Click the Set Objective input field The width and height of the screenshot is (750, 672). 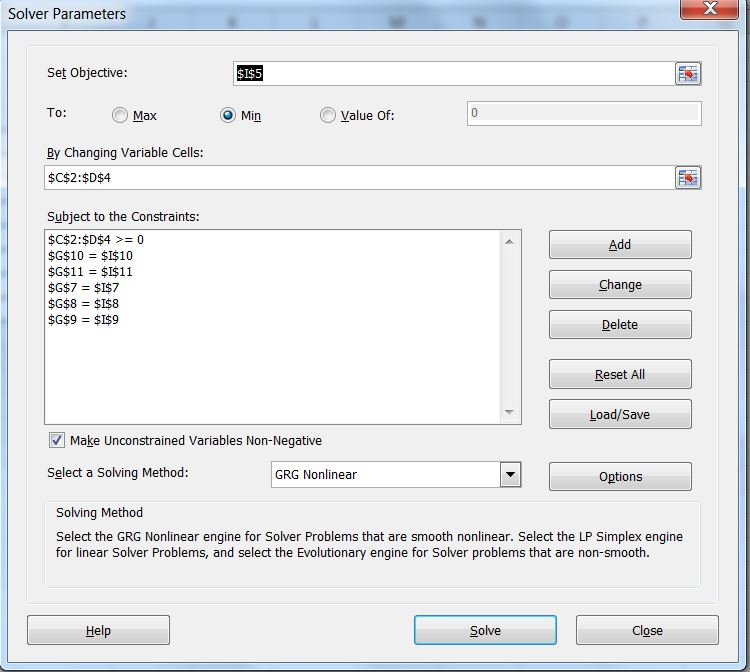tap(454, 74)
